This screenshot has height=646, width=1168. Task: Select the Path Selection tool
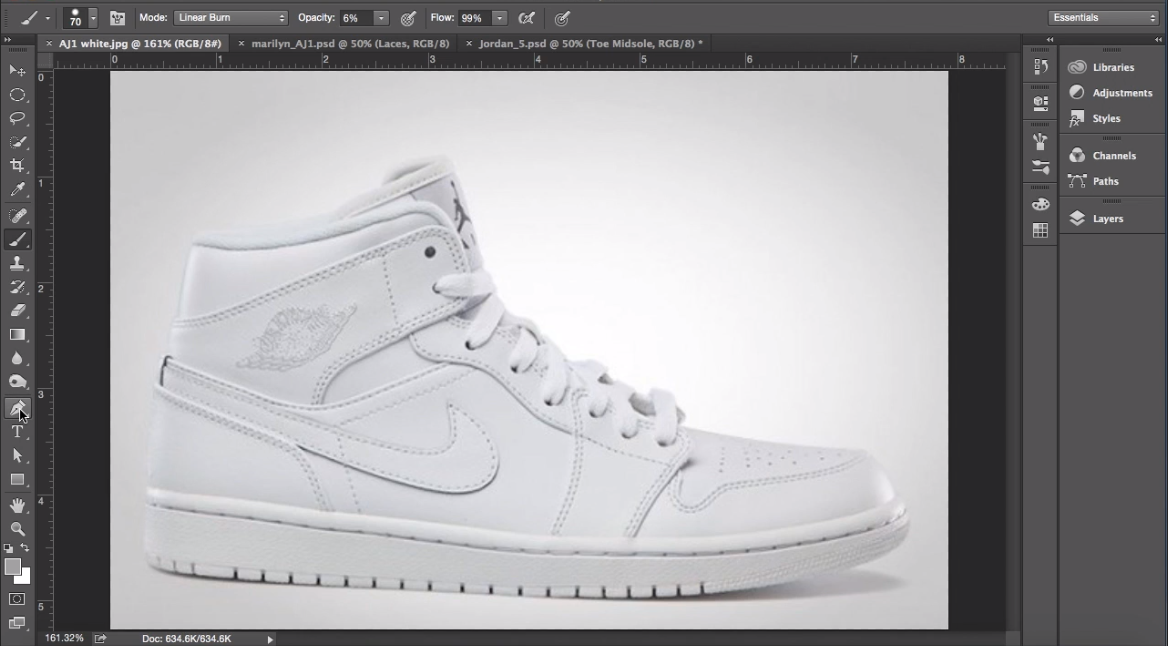point(17,456)
